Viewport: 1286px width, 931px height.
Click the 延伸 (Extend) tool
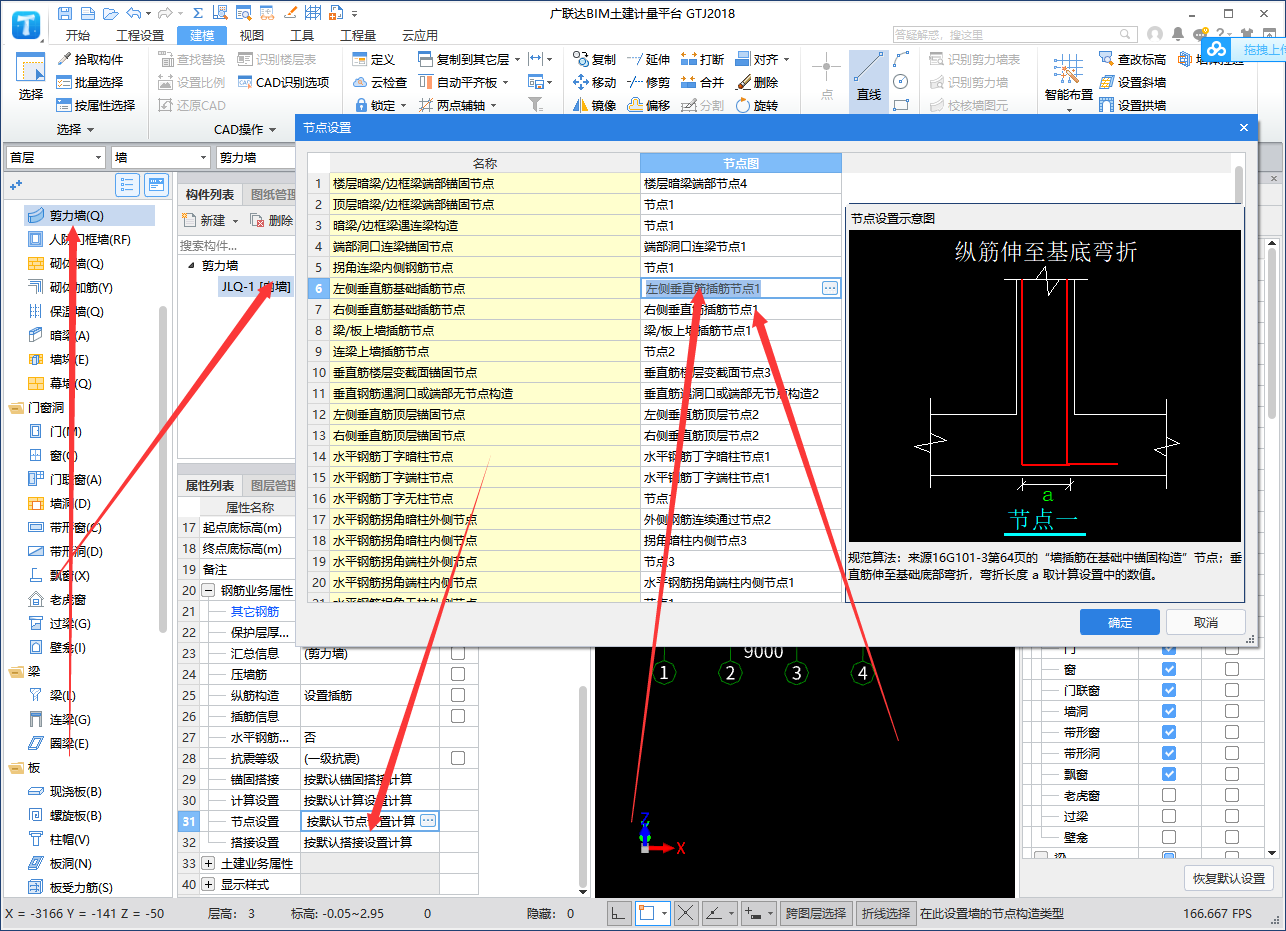(x=648, y=60)
